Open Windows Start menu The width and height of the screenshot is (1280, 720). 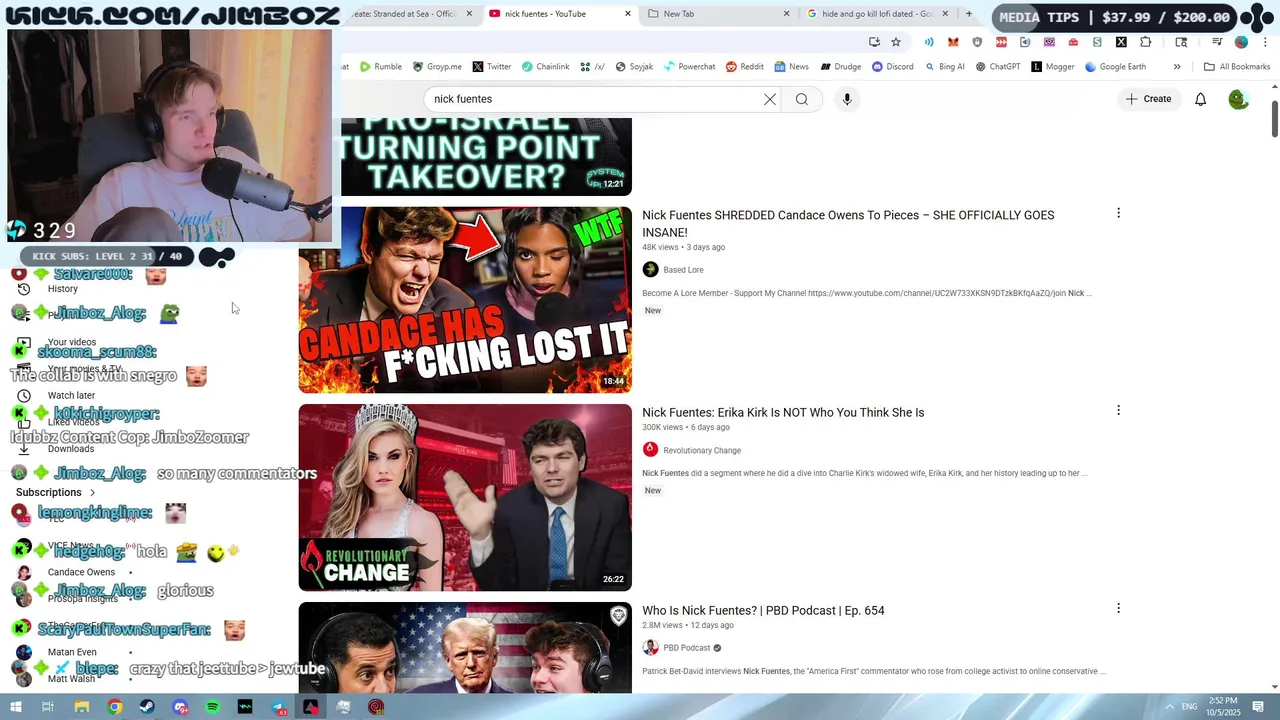pyautogui.click(x=15, y=707)
